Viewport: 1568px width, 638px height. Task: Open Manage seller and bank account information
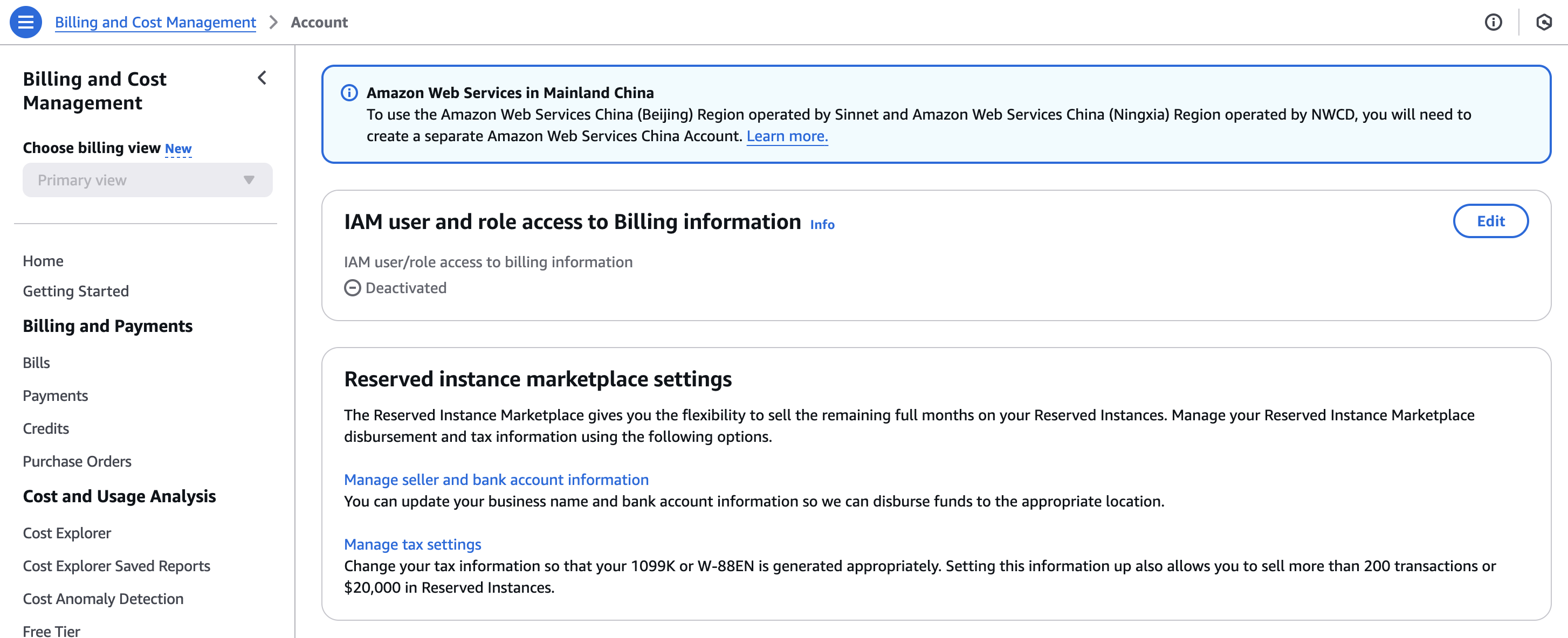coord(496,479)
